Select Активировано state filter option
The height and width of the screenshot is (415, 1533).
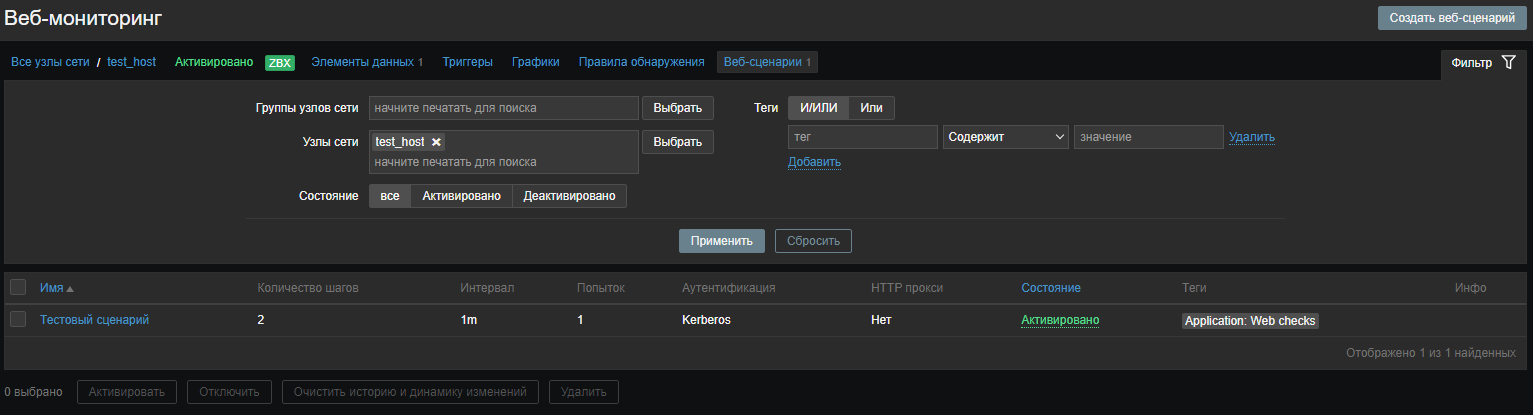click(461, 196)
